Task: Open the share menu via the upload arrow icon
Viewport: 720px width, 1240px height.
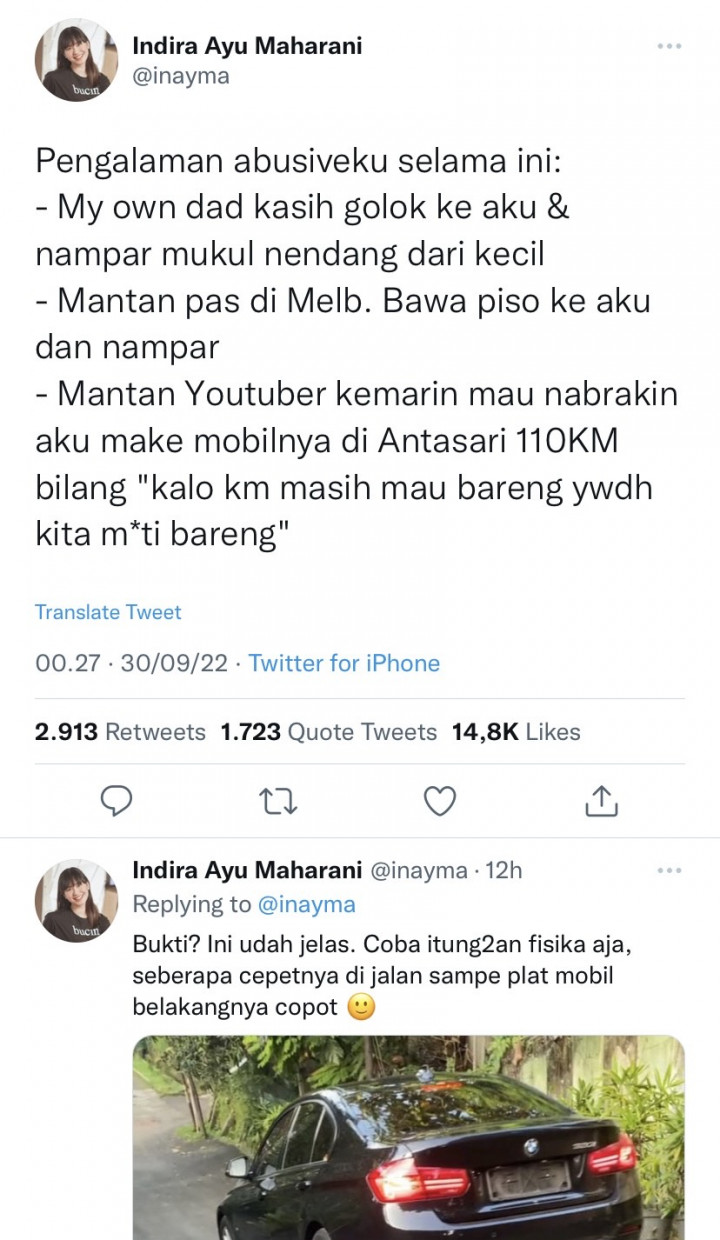Action: pyautogui.click(x=601, y=799)
